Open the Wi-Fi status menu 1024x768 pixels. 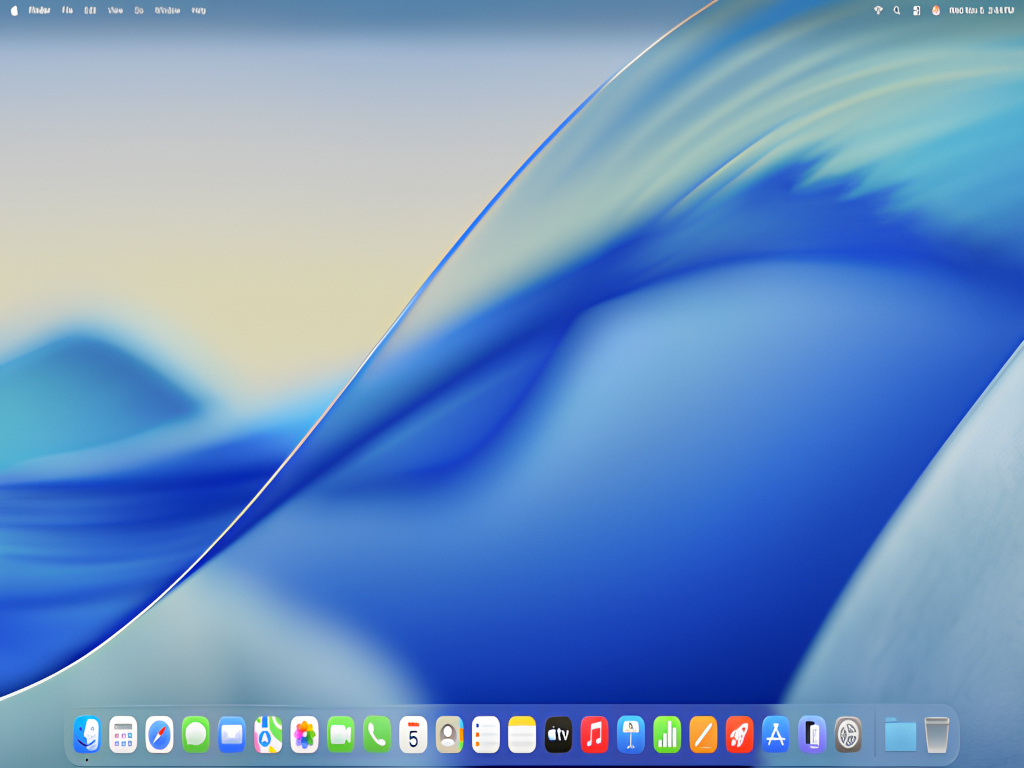[x=878, y=10]
